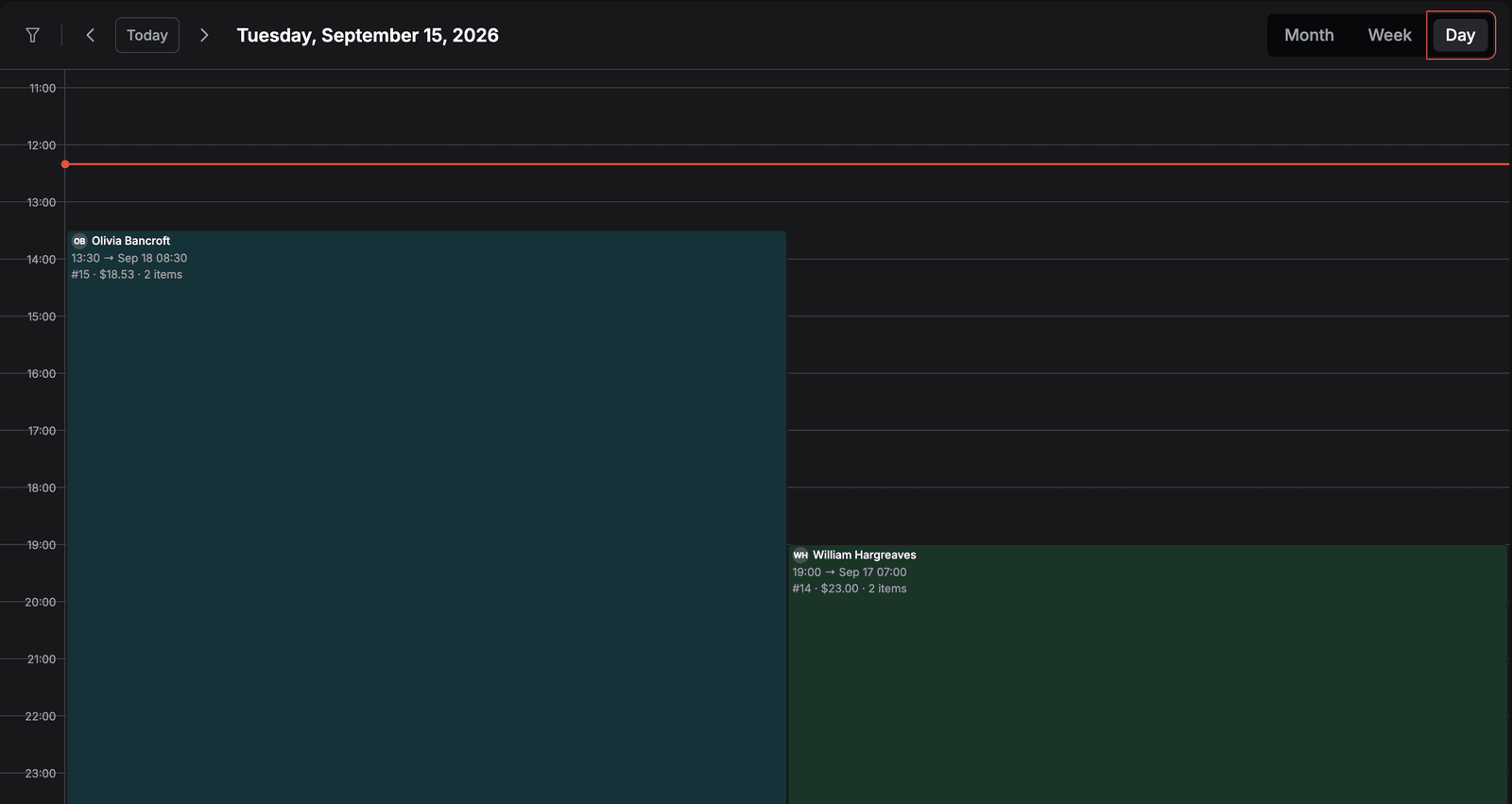
Task: Click the 13:00 time label
Action: pyautogui.click(x=42, y=202)
